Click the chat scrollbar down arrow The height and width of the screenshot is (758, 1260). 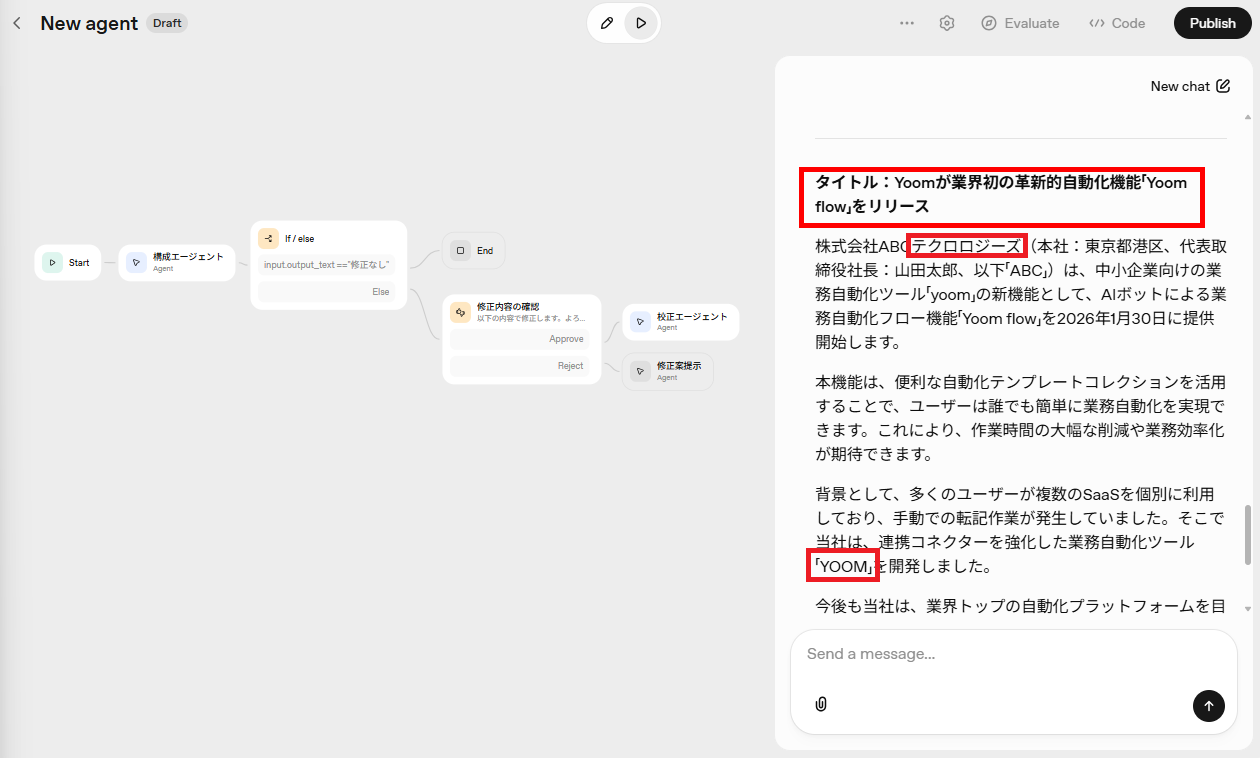point(1247,608)
